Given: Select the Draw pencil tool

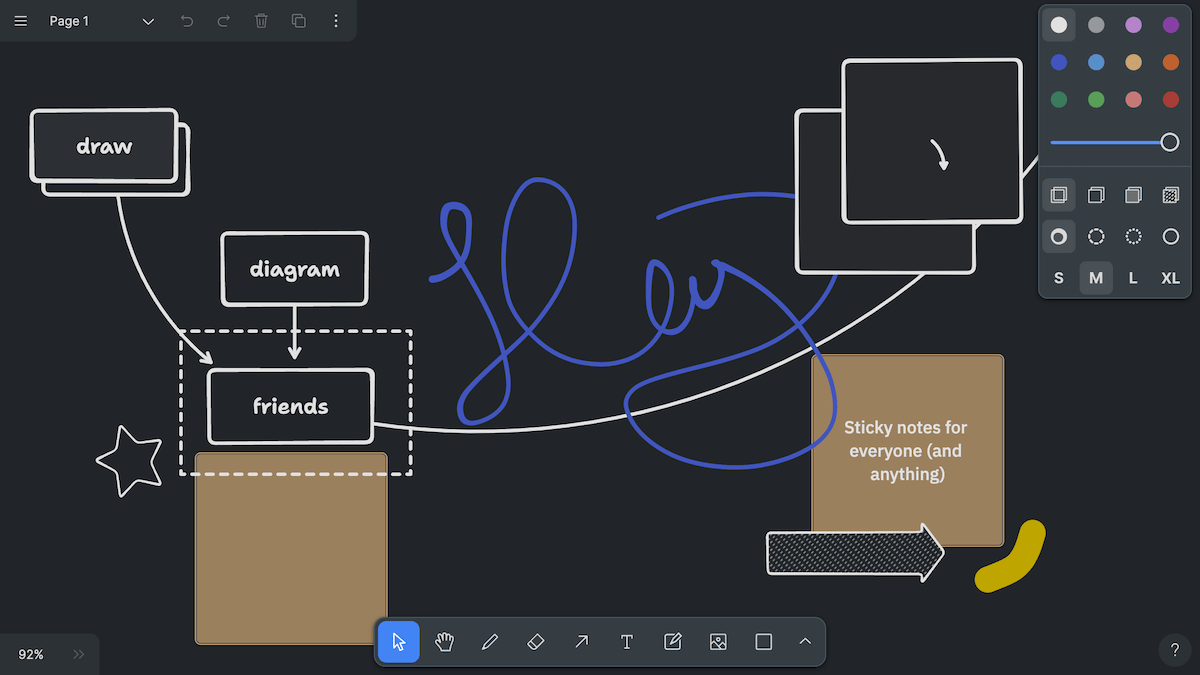Looking at the screenshot, I should (489, 642).
